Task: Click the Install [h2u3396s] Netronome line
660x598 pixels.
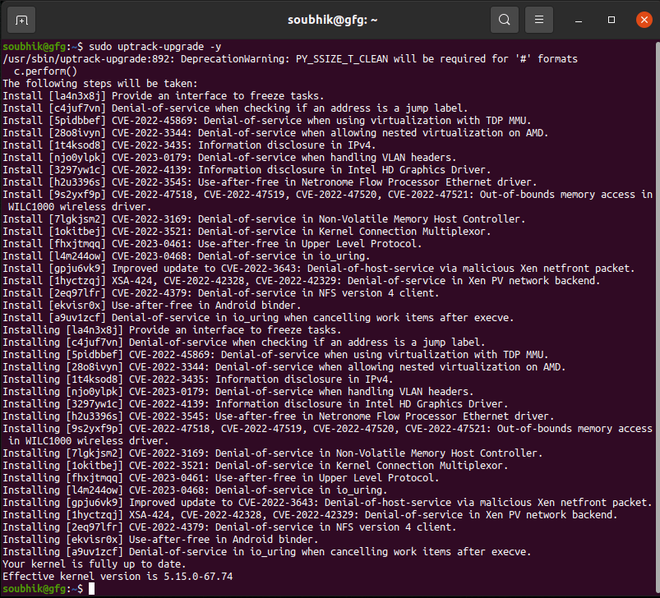Action: (270, 182)
